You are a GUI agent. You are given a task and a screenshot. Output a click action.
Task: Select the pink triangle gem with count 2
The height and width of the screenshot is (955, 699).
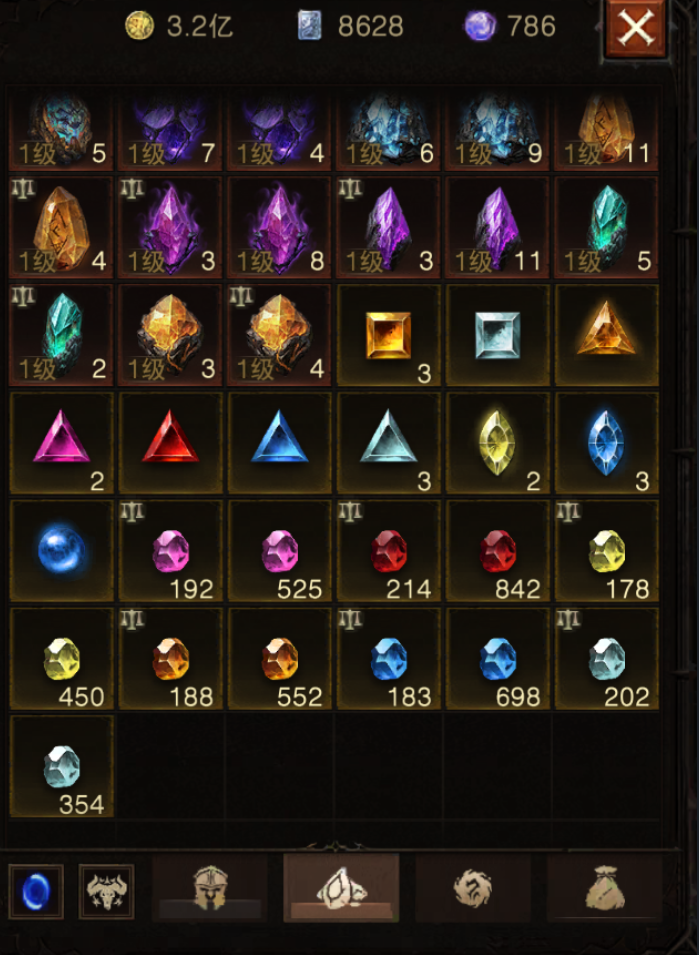(61, 443)
